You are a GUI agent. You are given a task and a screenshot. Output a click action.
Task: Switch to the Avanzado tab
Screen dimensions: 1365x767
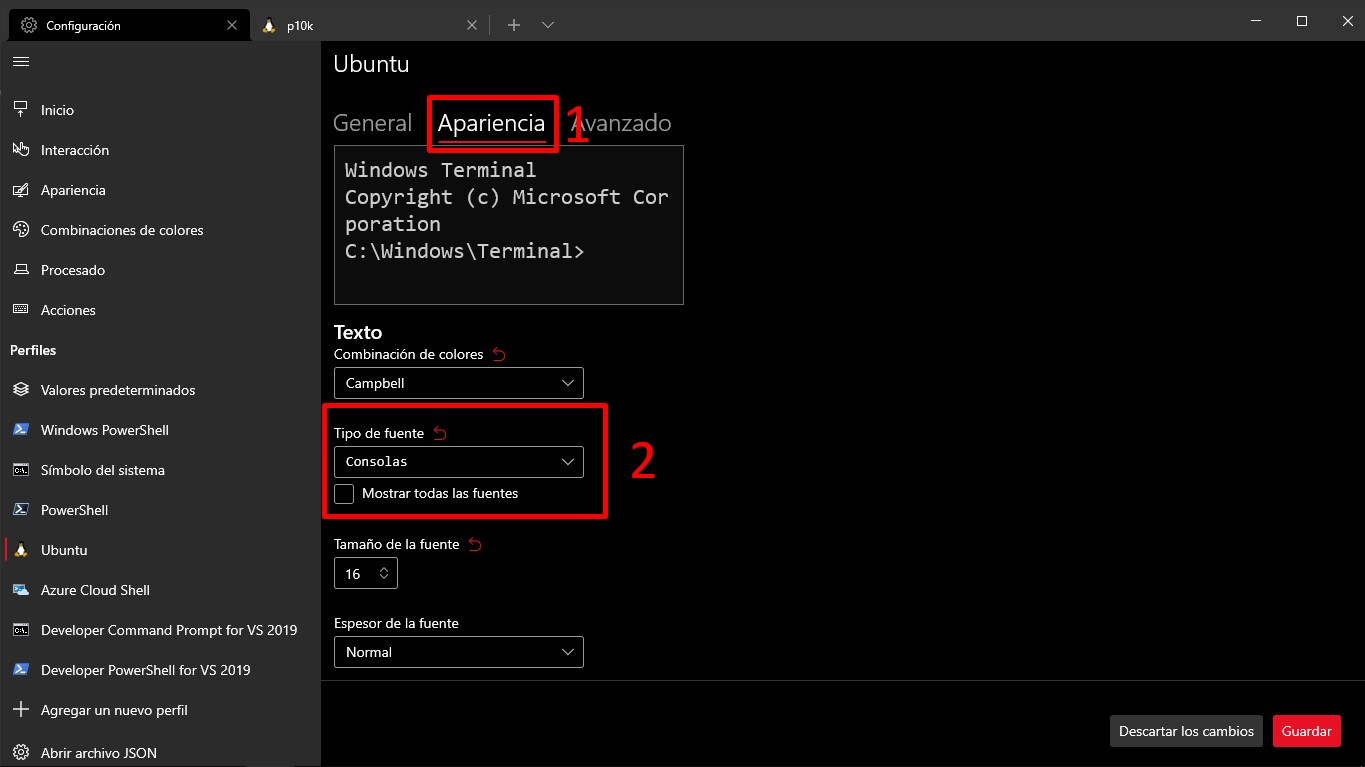[620, 123]
